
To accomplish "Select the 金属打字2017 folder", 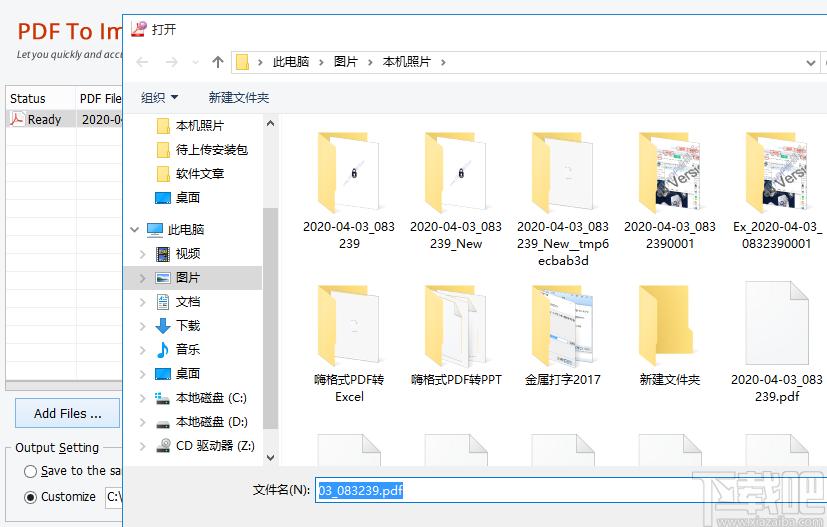I will (563, 335).
